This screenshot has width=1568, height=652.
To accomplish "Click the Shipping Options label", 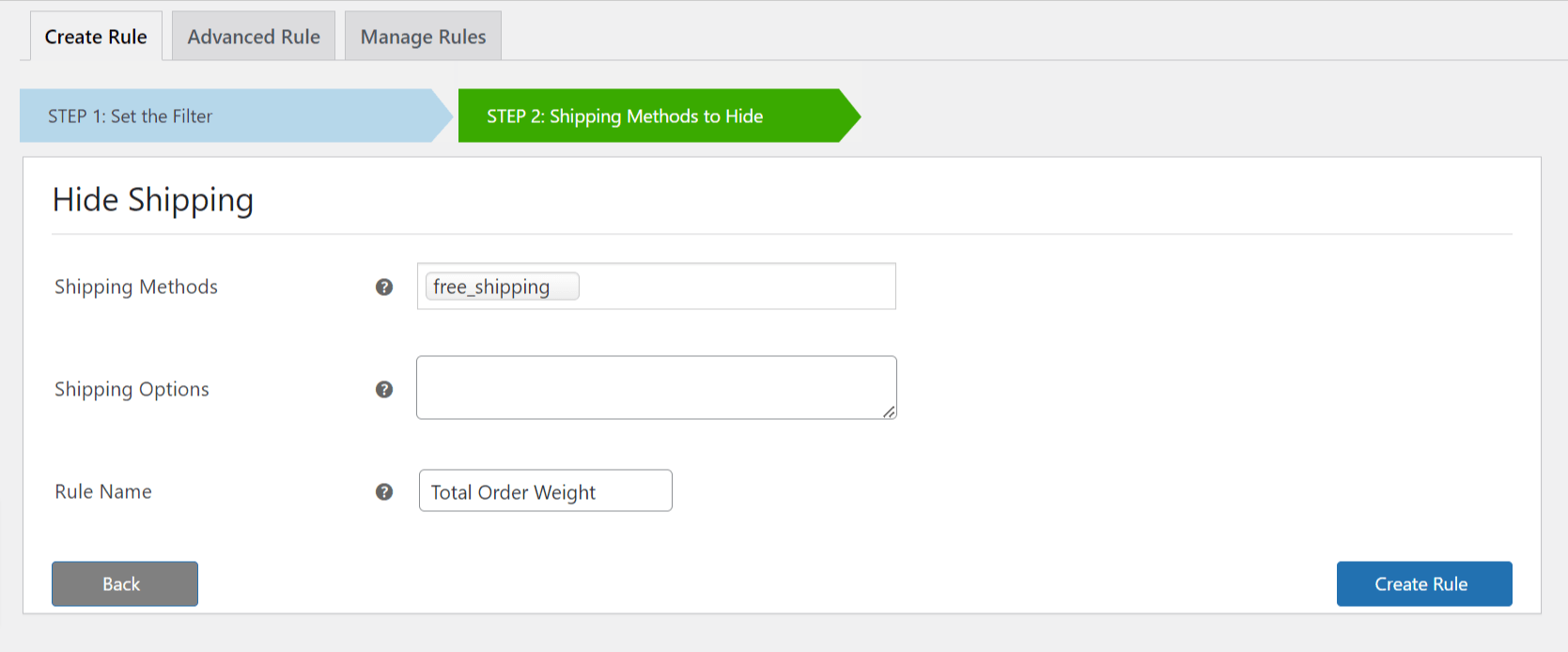I will (x=132, y=389).
